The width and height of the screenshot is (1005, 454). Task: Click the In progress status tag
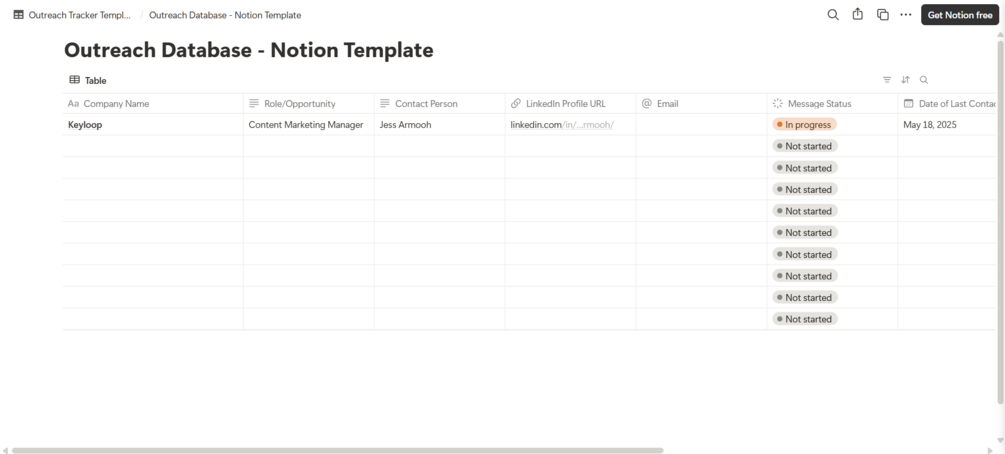[805, 125]
